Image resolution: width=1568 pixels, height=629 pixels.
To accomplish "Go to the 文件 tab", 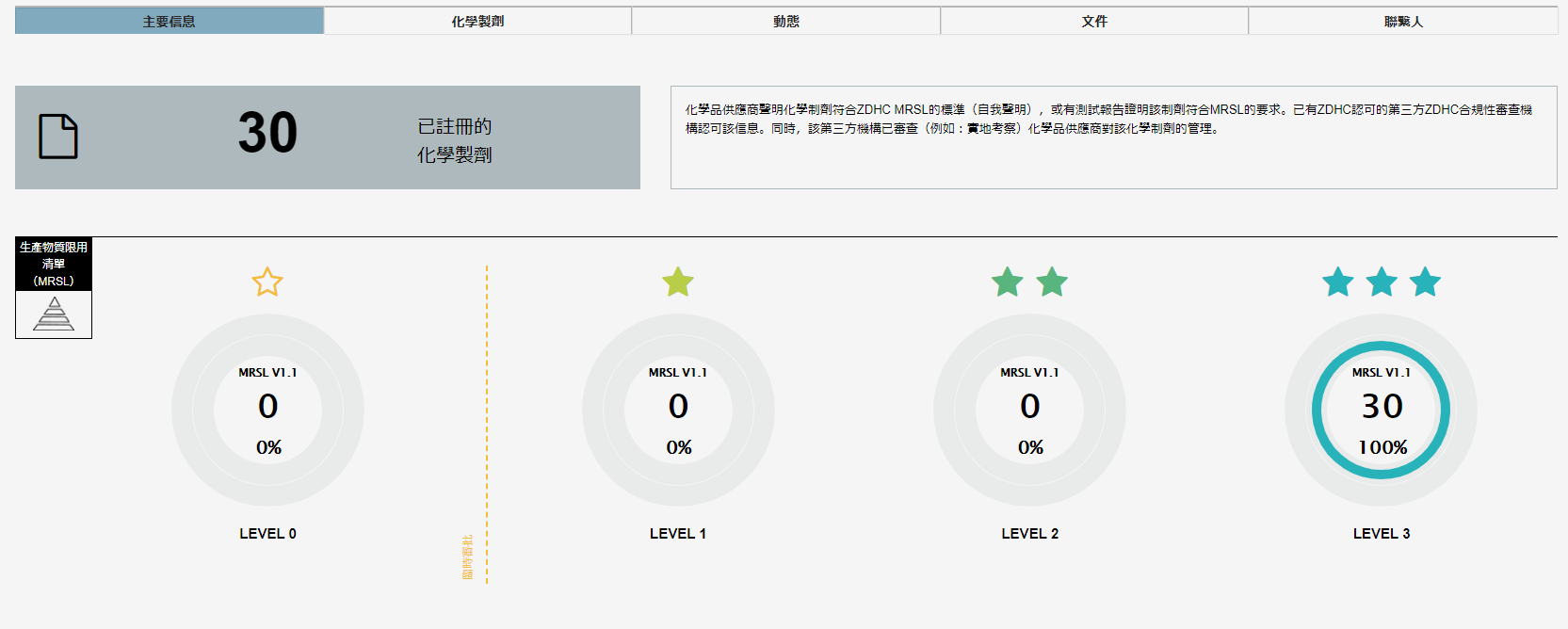I will 1094,21.
